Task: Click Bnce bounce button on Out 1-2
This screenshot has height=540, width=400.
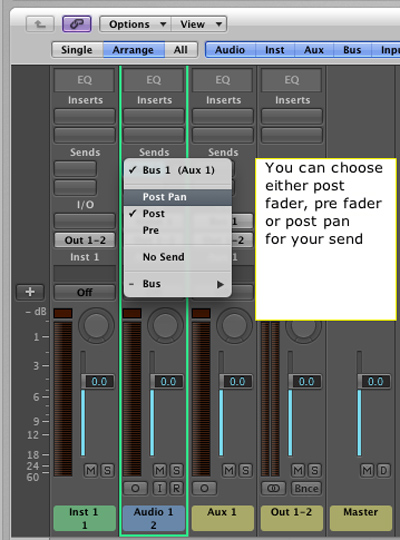Action: click(306, 488)
